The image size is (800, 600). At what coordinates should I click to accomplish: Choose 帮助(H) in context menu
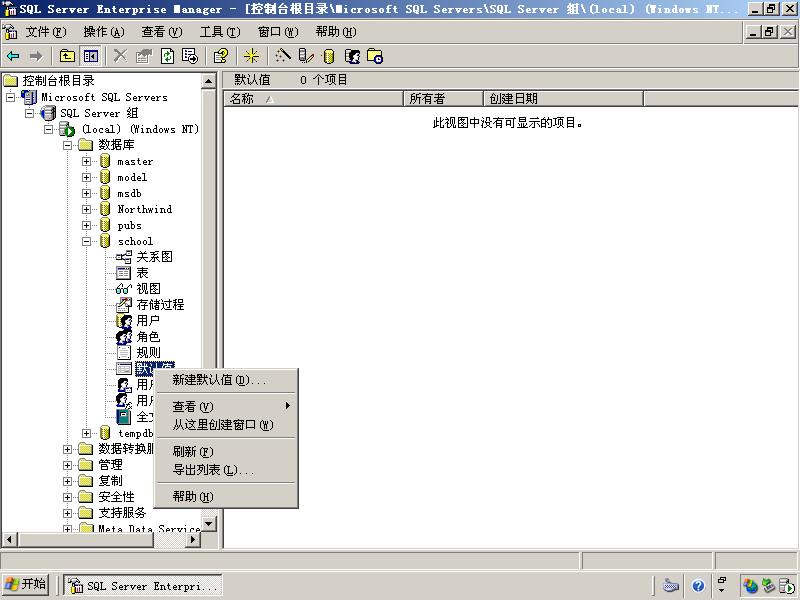pyautogui.click(x=226, y=496)
